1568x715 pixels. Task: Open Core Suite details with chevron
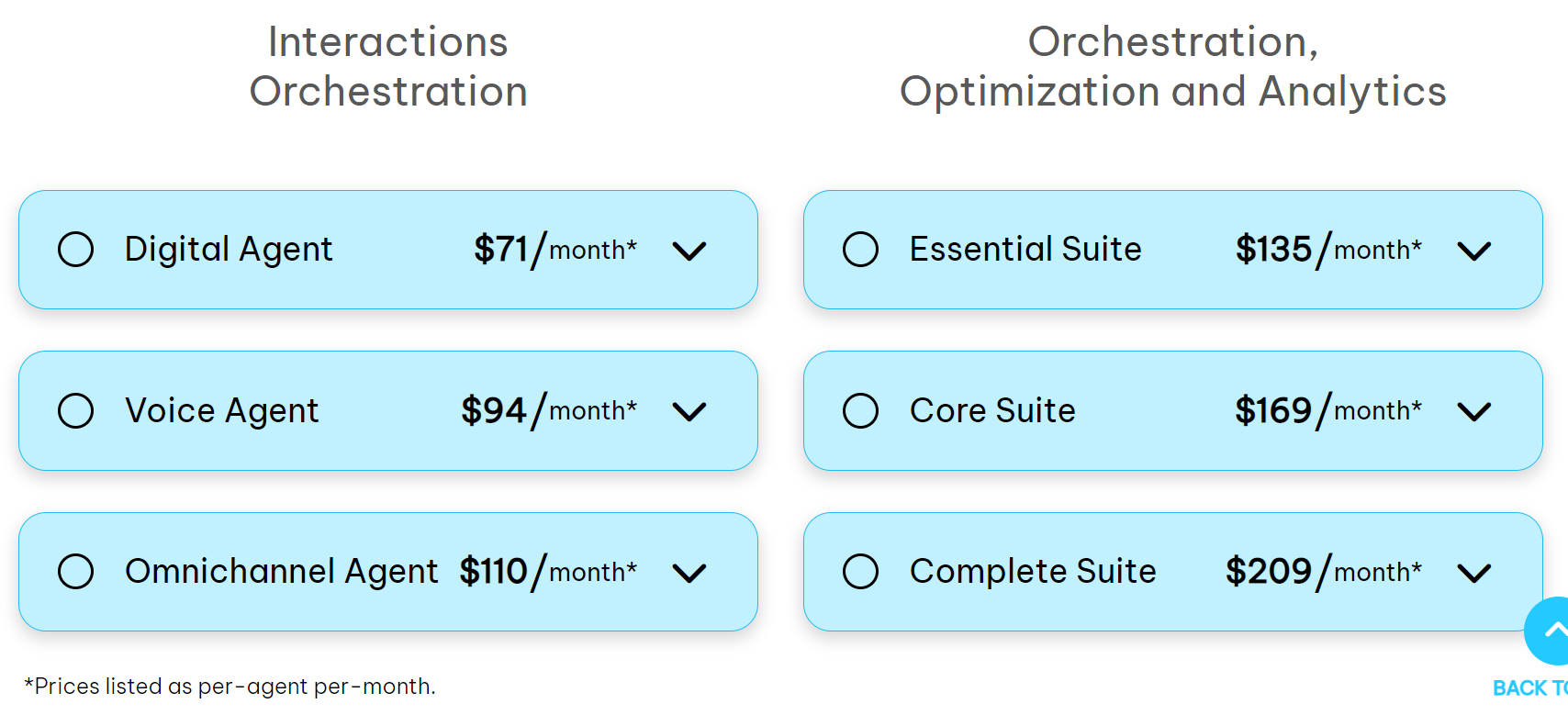(1473, 412)
